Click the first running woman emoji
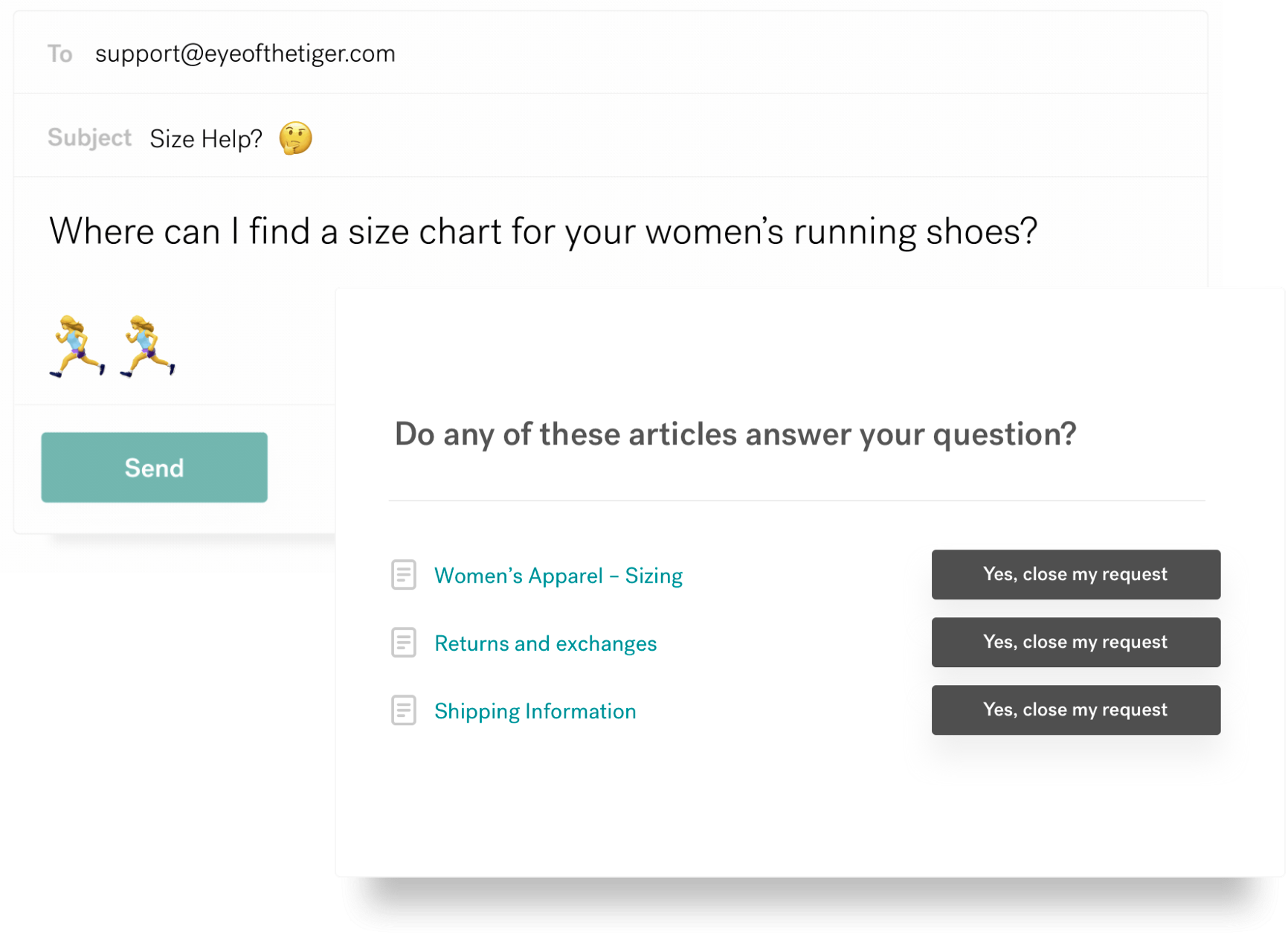1288x946 pixels. [x=77, y=346]
